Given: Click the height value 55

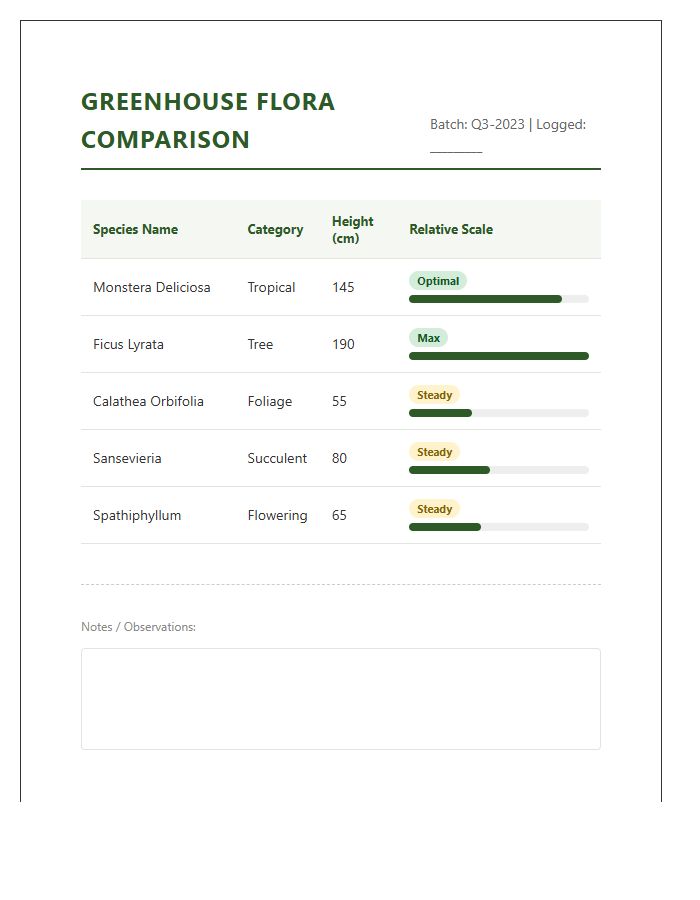Looking at the screenshot, I should [x=339, y=401].
